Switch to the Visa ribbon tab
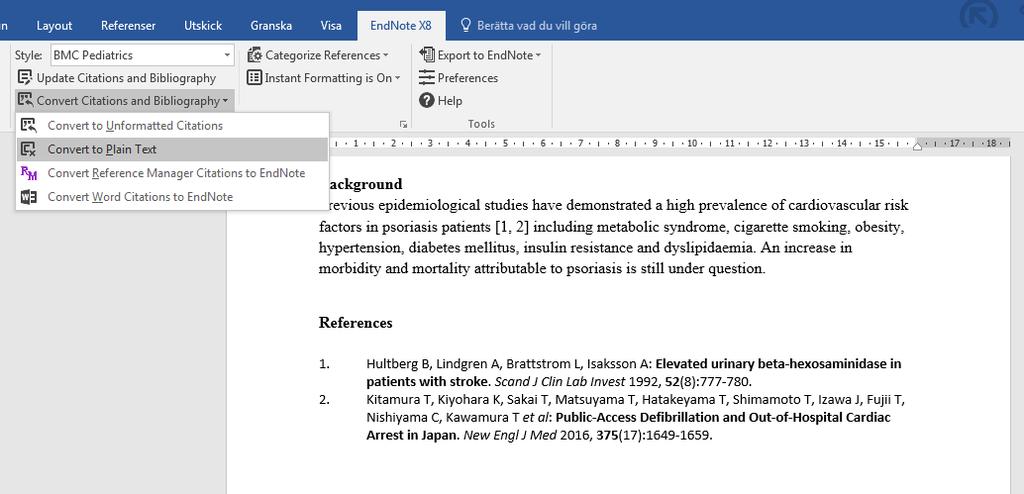The image size is (1024, 494). (331, 25)
